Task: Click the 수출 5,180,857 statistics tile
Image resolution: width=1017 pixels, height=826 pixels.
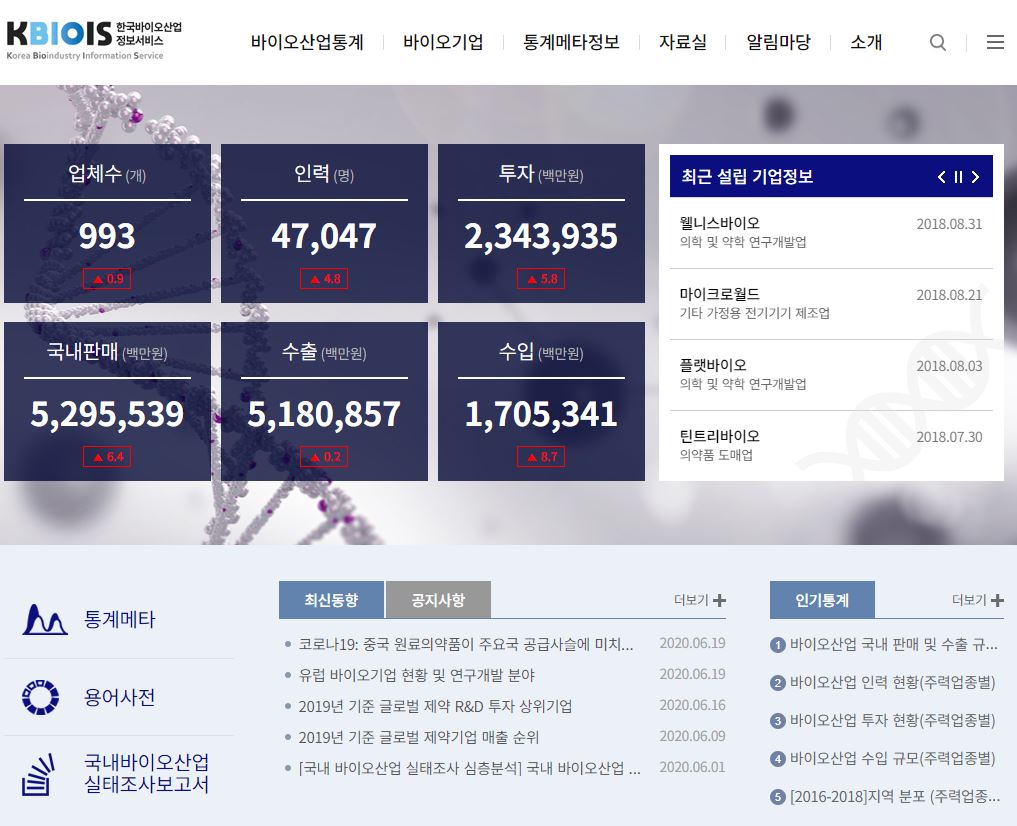Action: (x=324, y=401)
